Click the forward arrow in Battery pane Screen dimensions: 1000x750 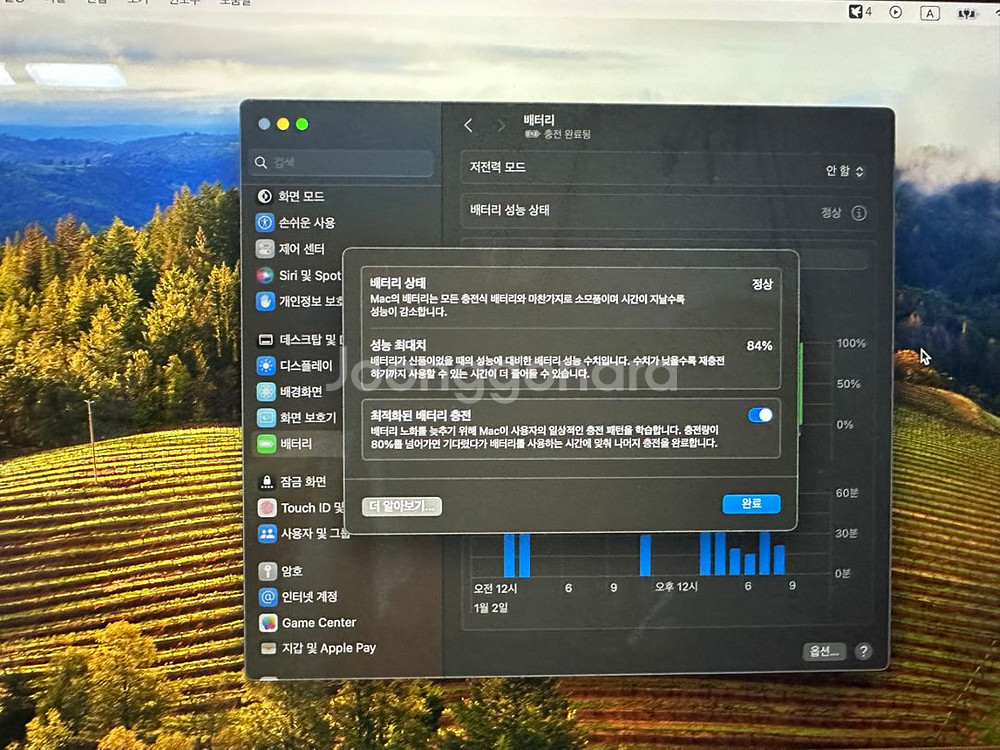pos(501,126)
